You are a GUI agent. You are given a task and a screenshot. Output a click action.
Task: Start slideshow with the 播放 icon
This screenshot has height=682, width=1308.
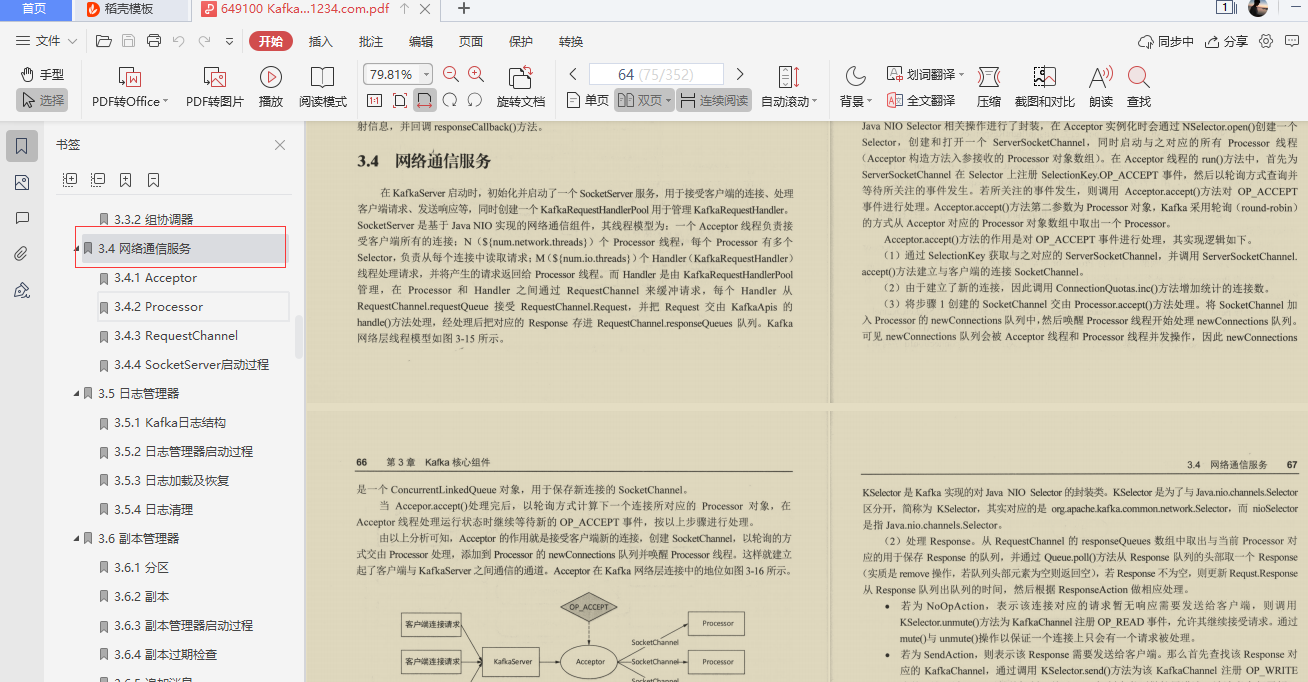tap(269, 80)
